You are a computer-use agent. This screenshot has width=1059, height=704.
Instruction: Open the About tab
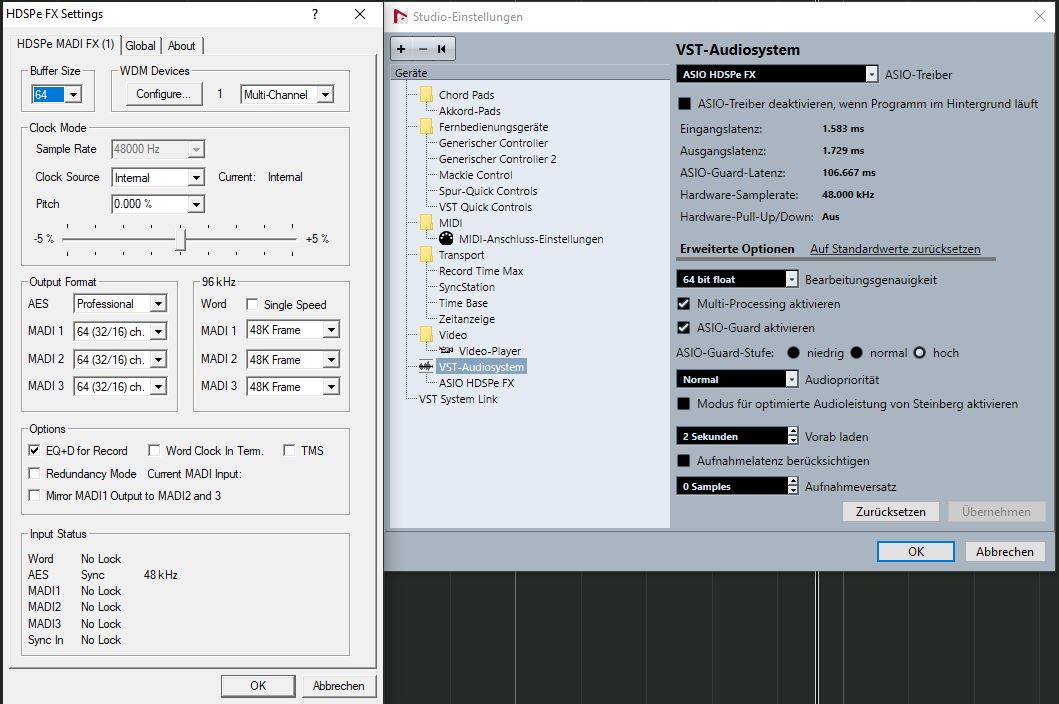(182, 46)
